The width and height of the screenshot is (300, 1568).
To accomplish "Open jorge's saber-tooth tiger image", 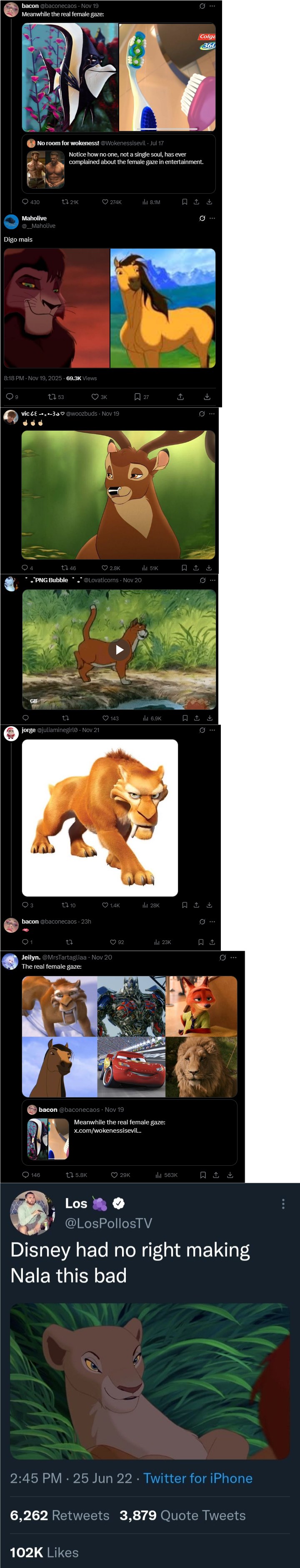I will pos(100,818).
